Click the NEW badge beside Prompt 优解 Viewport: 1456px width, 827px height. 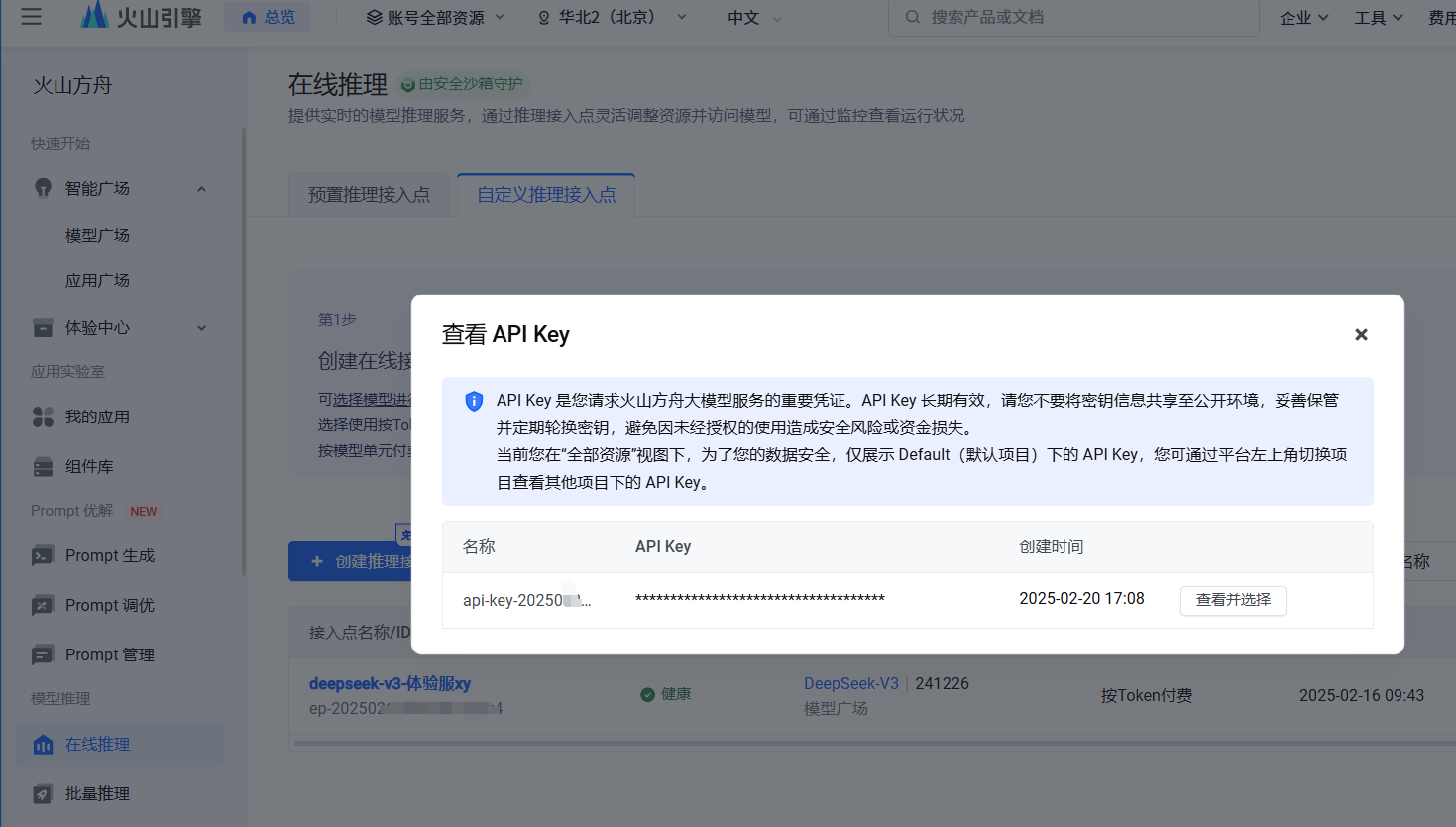144,512
